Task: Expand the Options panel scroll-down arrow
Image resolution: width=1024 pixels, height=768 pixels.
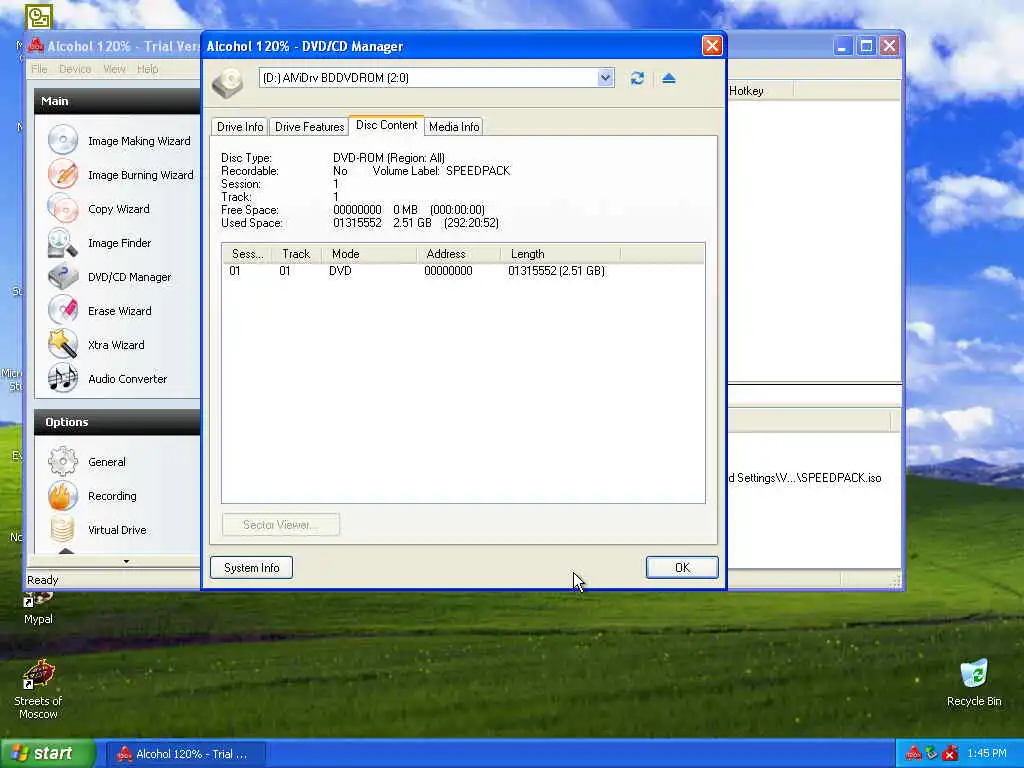Action: tap(126, 561)
